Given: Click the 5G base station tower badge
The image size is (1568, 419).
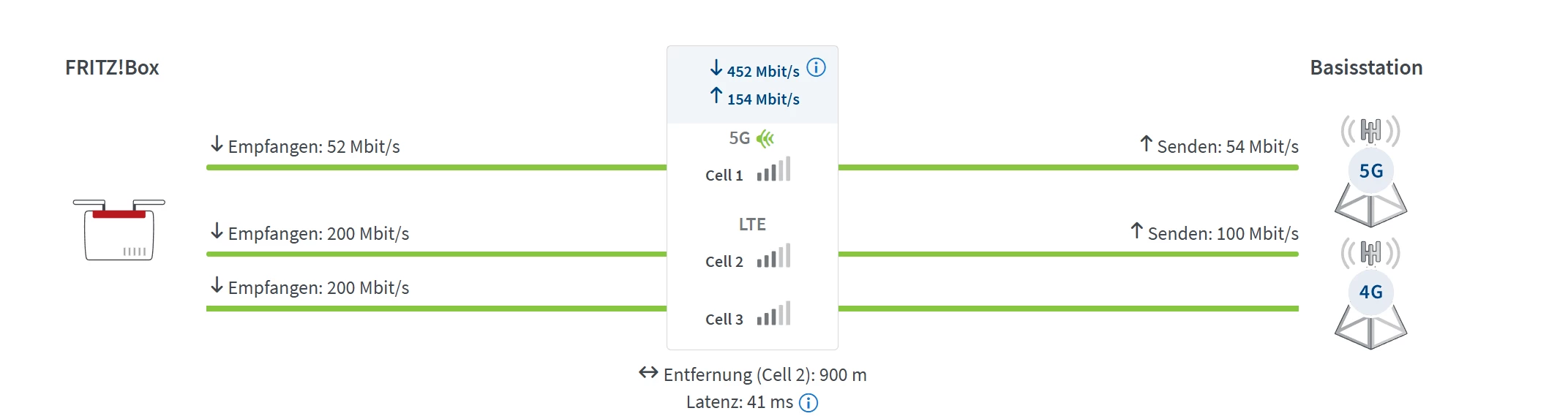Looking at the screenshot, I should click(1370, 171).
